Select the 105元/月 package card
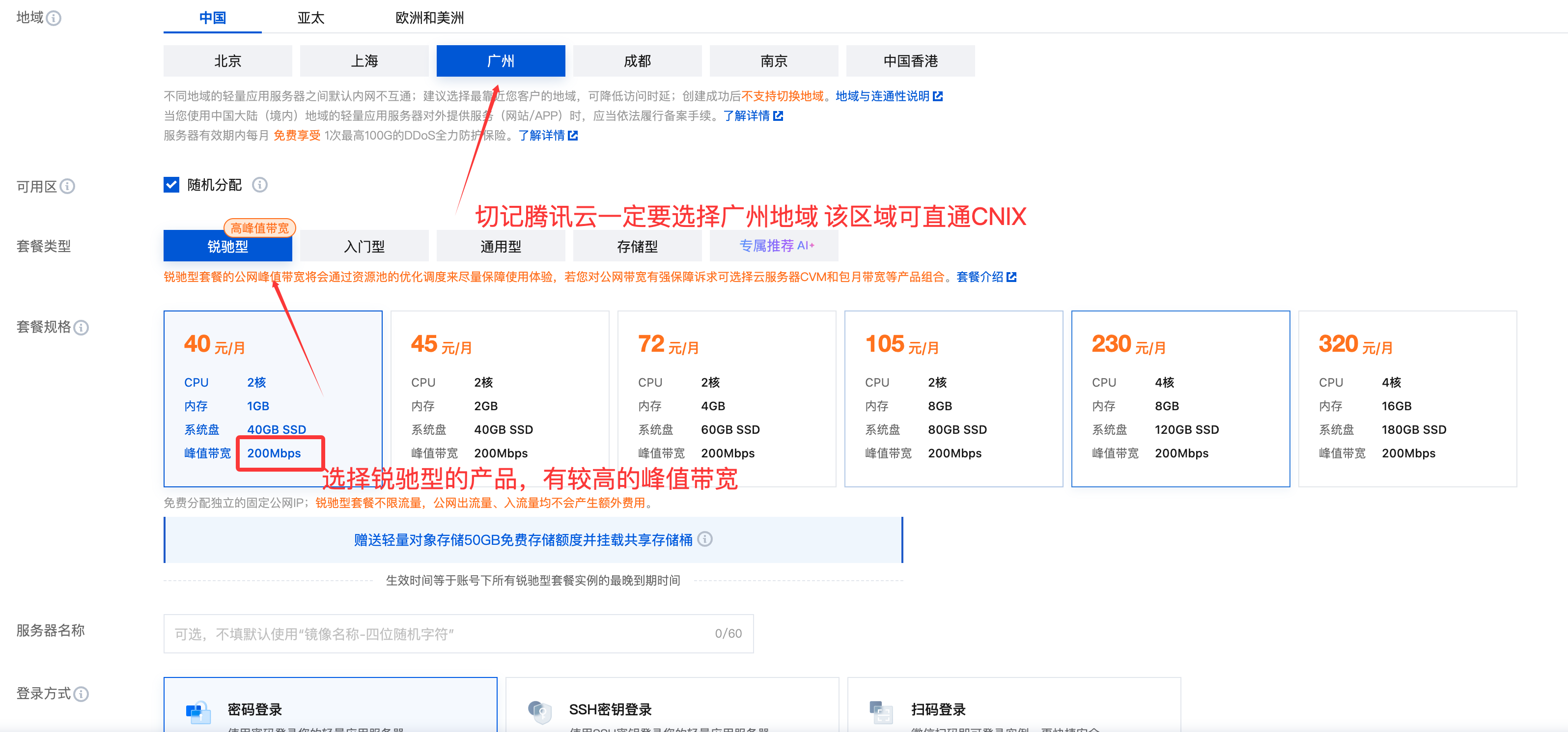The height and width of the screenshot is (732, 1568). [954, 399]
